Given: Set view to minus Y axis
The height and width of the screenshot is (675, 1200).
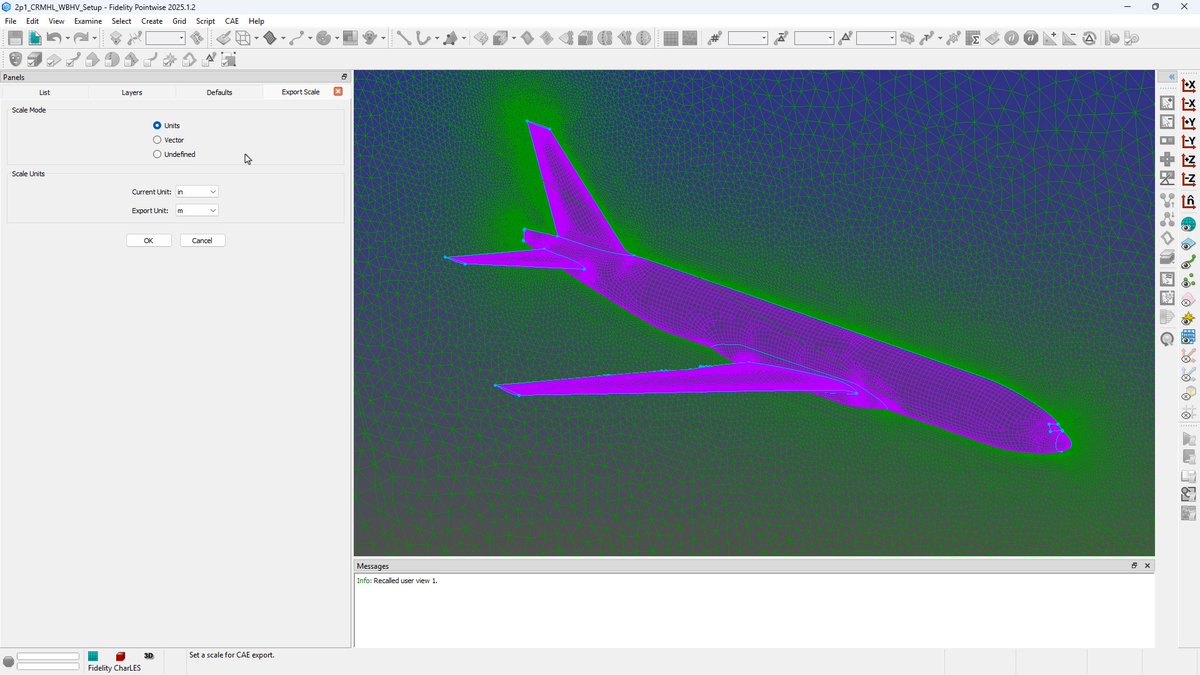Looking at the screenshot, I should 1188,141.
